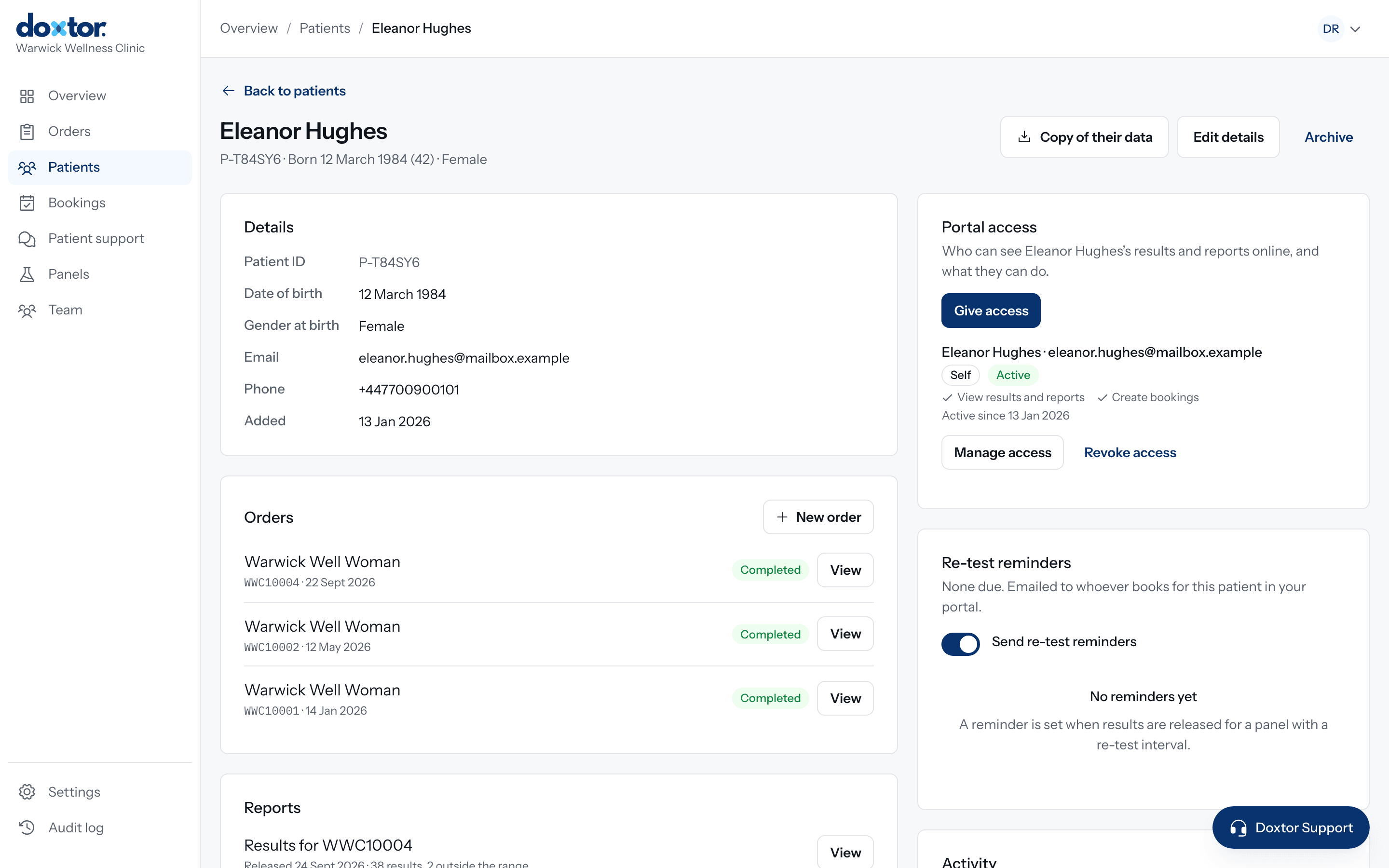Viewport: 1389px width, 868px height.
Task: Click the Patients people icon
Action: [x=27, y=167]
